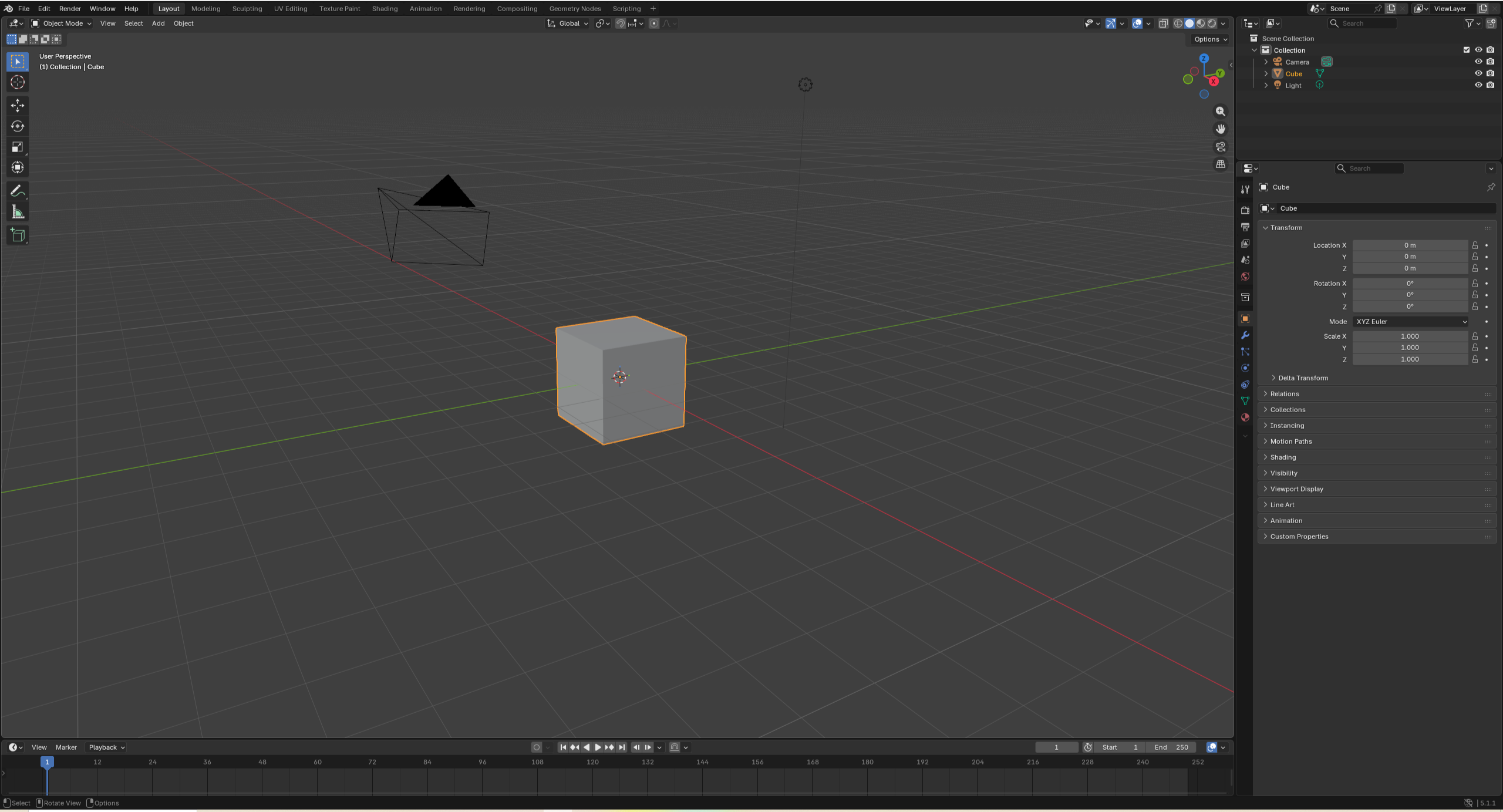Open the Object Mode dropdown

click(62, 23)
